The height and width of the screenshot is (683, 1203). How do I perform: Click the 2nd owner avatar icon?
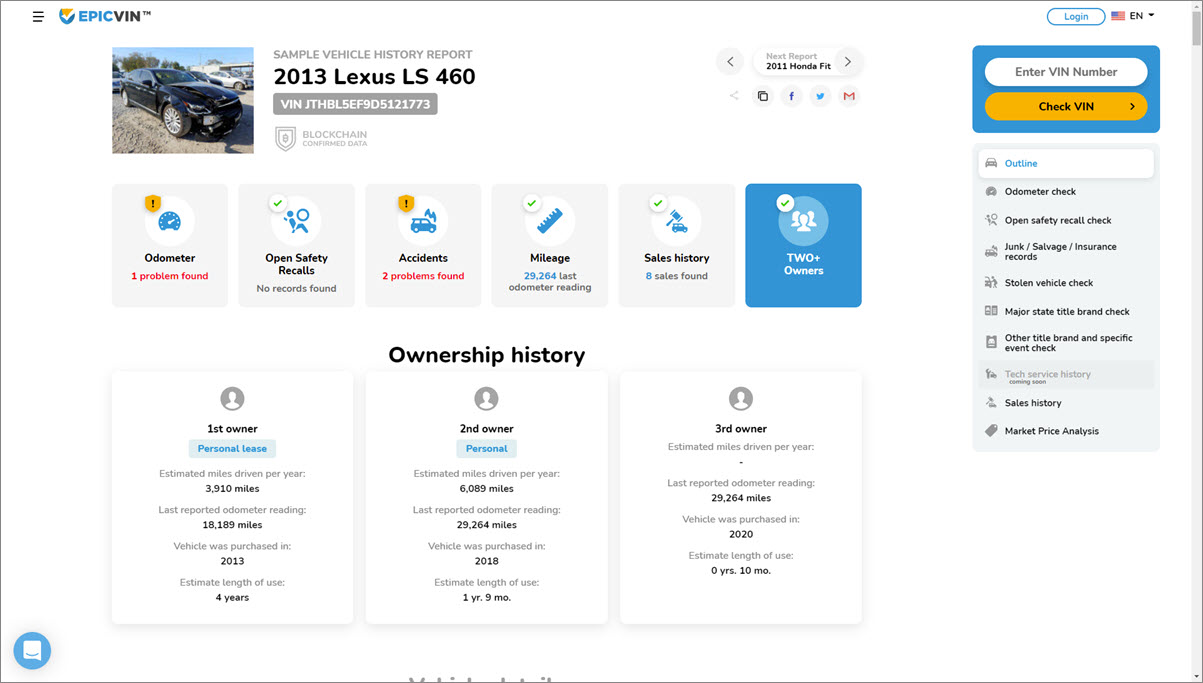coord(486,399)
